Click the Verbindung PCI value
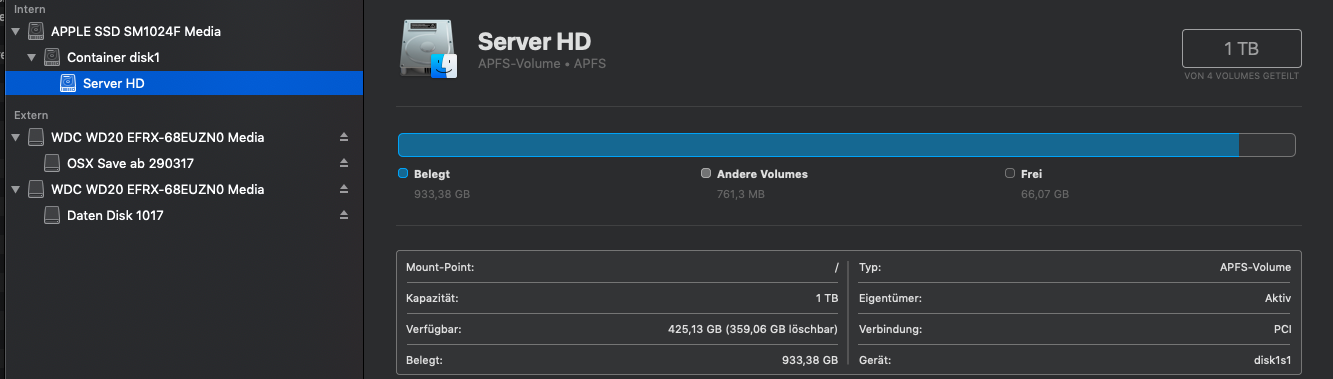The image size is (1333, 379). [1282, 329]
